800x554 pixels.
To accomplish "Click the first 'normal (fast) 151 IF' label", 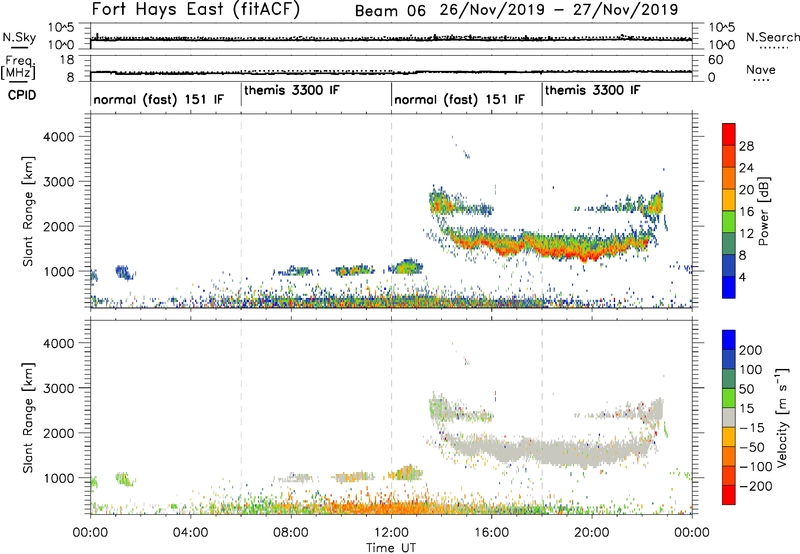I will pos(159,99).
